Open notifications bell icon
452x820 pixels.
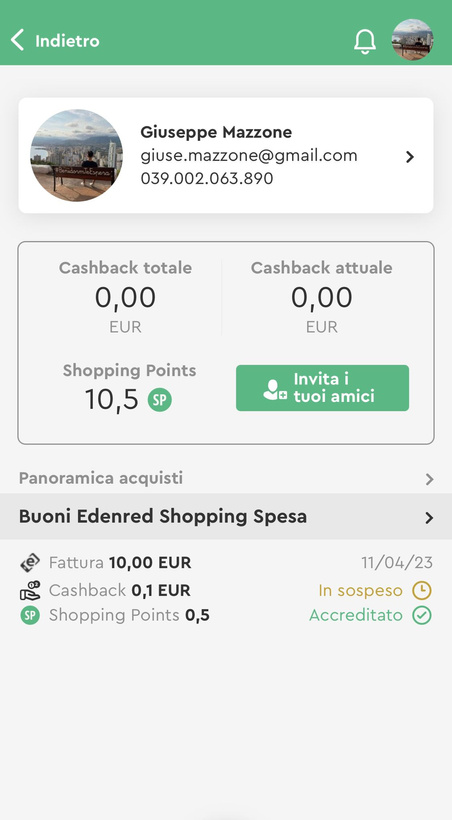(365, 41)
